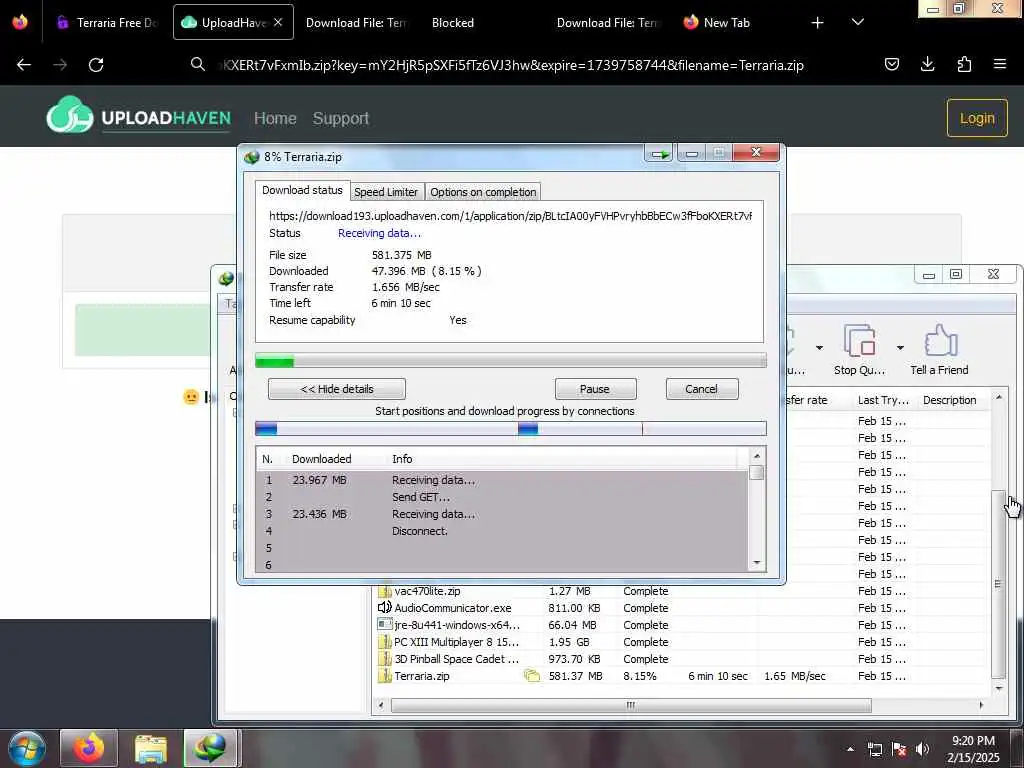Open the Firefox hamburger menu

click(x=999, y=64)
